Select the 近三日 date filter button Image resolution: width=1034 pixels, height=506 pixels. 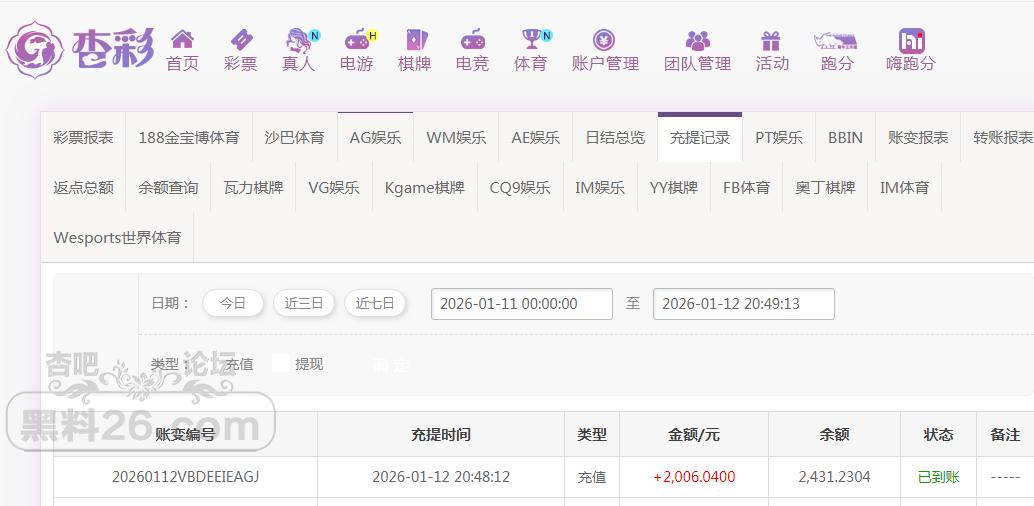point(304,303)
